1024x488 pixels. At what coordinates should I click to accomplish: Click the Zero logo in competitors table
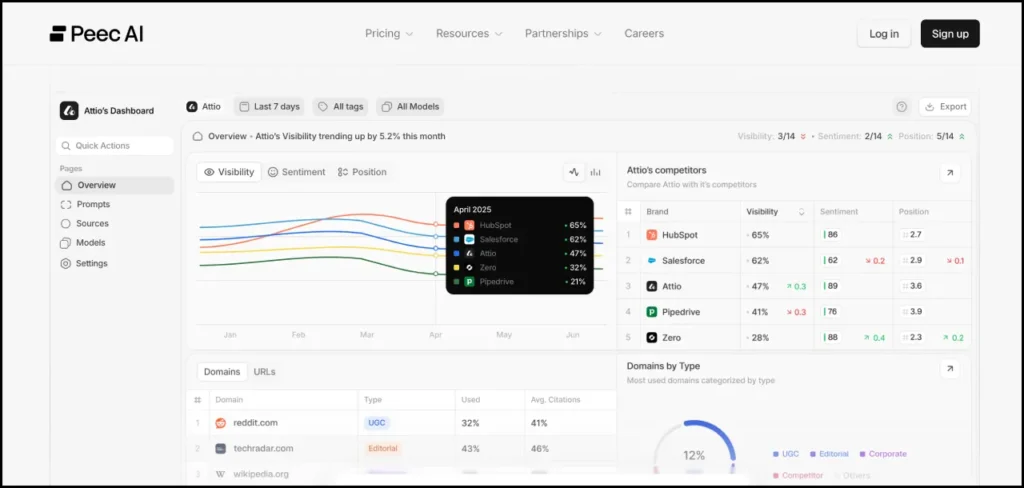click(x=651, y=338)
